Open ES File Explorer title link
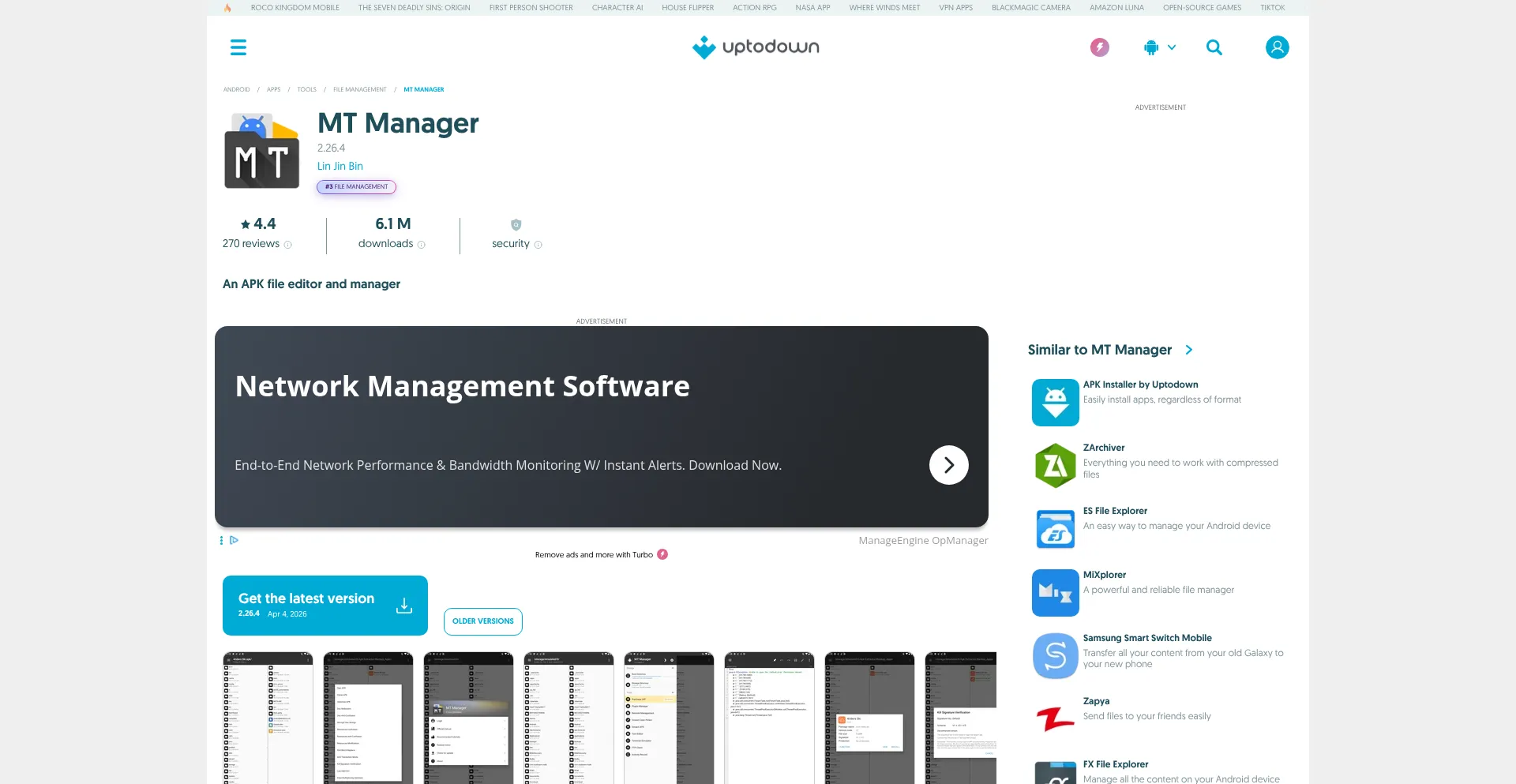The height and width of the screenshot is (784, 1516). [x=1116, y=511]
